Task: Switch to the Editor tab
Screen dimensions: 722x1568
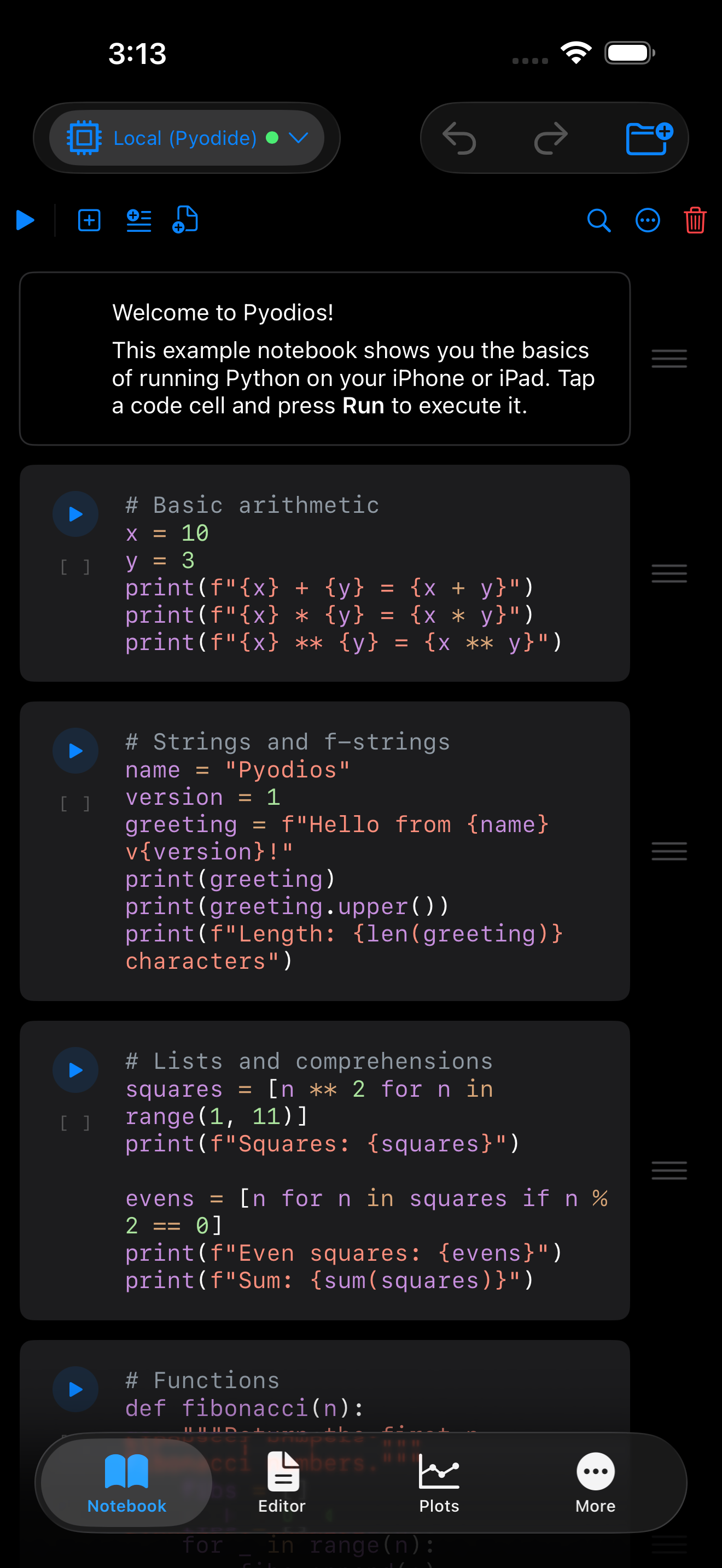Action: [x=282, y=1483]
